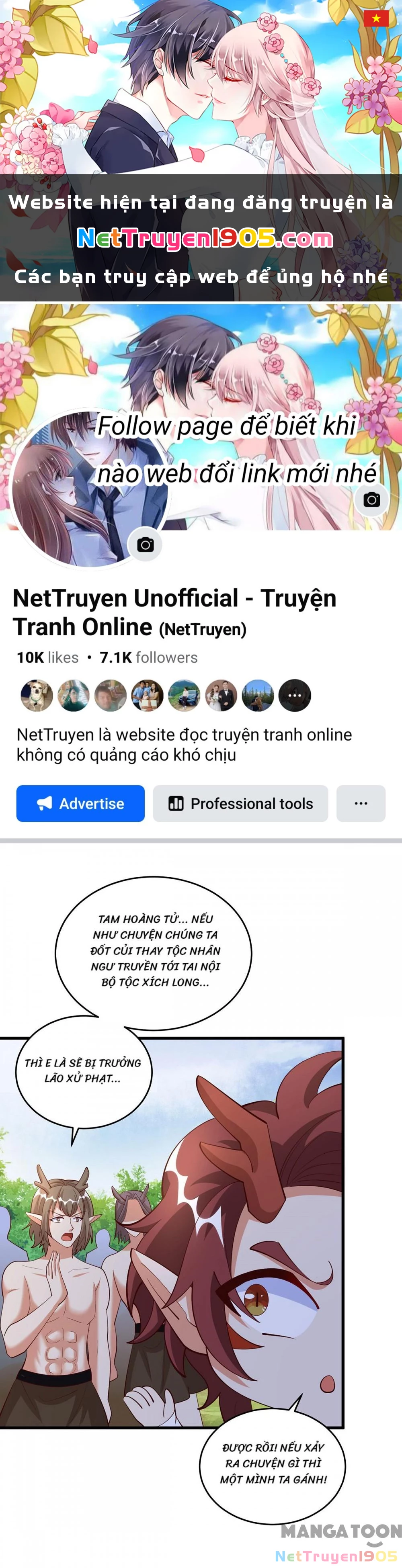Click the 10K likes count
The width and height of the screenshot is (402, 1568).
click(x=47, y=657)
